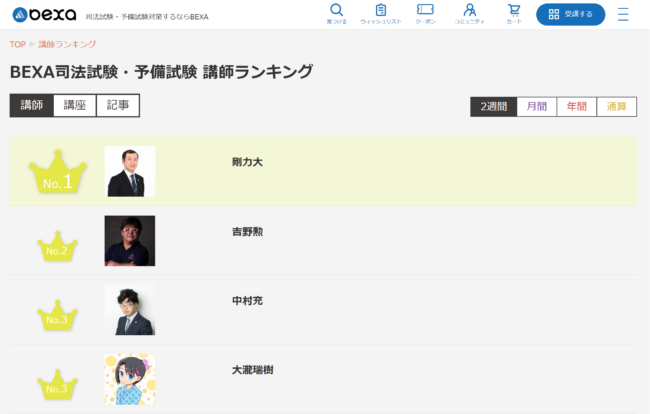Open the search (見つける) icon
The image size is (650, 414).
336,10
